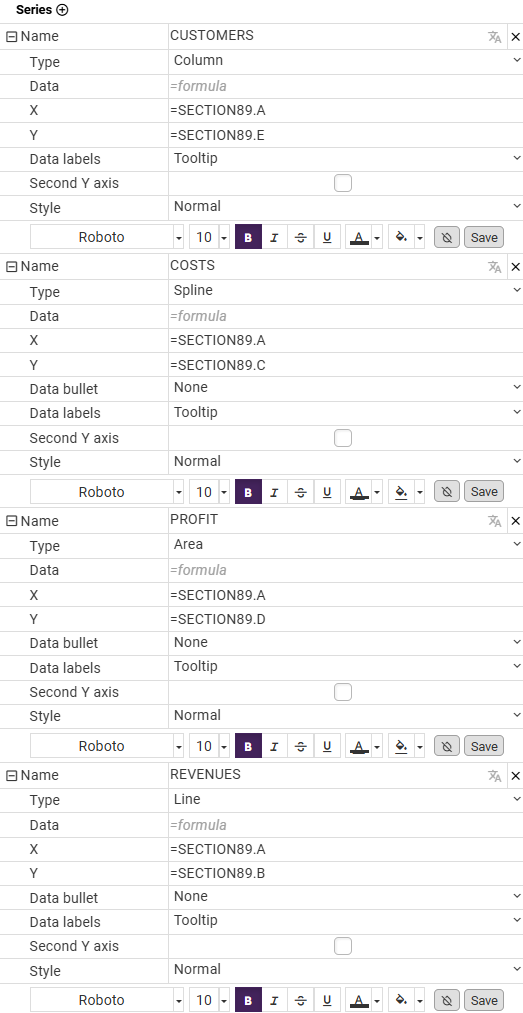523x1013 pixels.
Task: Collapse the PROFIT series section
Action: [x=11, y=521]
